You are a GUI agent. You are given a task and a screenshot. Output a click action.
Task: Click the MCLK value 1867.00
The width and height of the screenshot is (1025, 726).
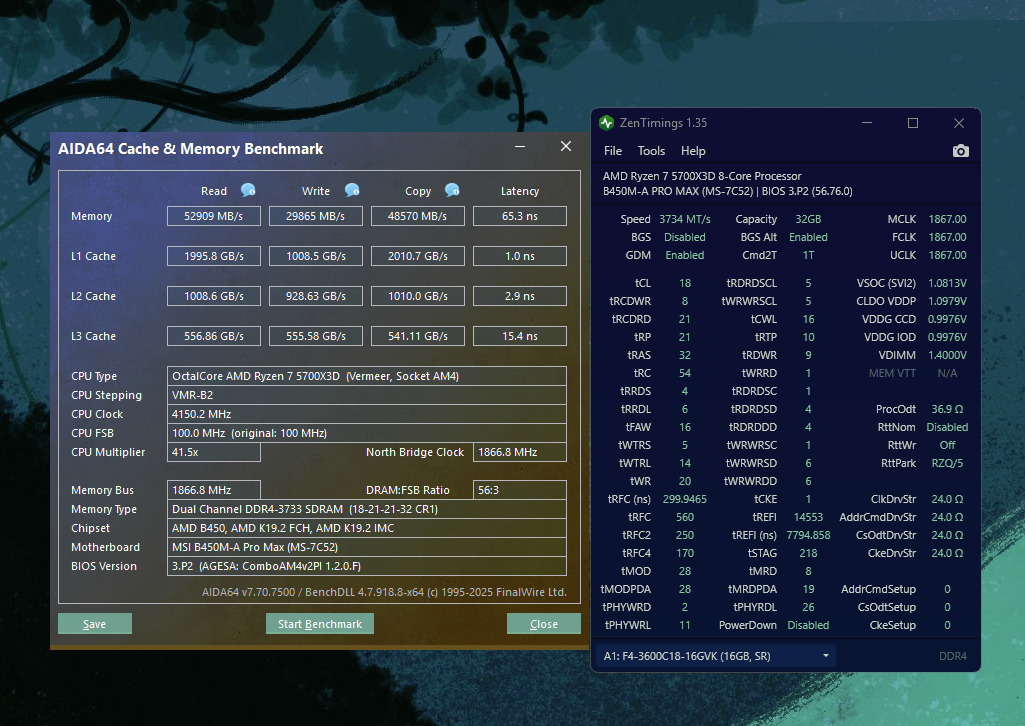(x=947, y=219)
